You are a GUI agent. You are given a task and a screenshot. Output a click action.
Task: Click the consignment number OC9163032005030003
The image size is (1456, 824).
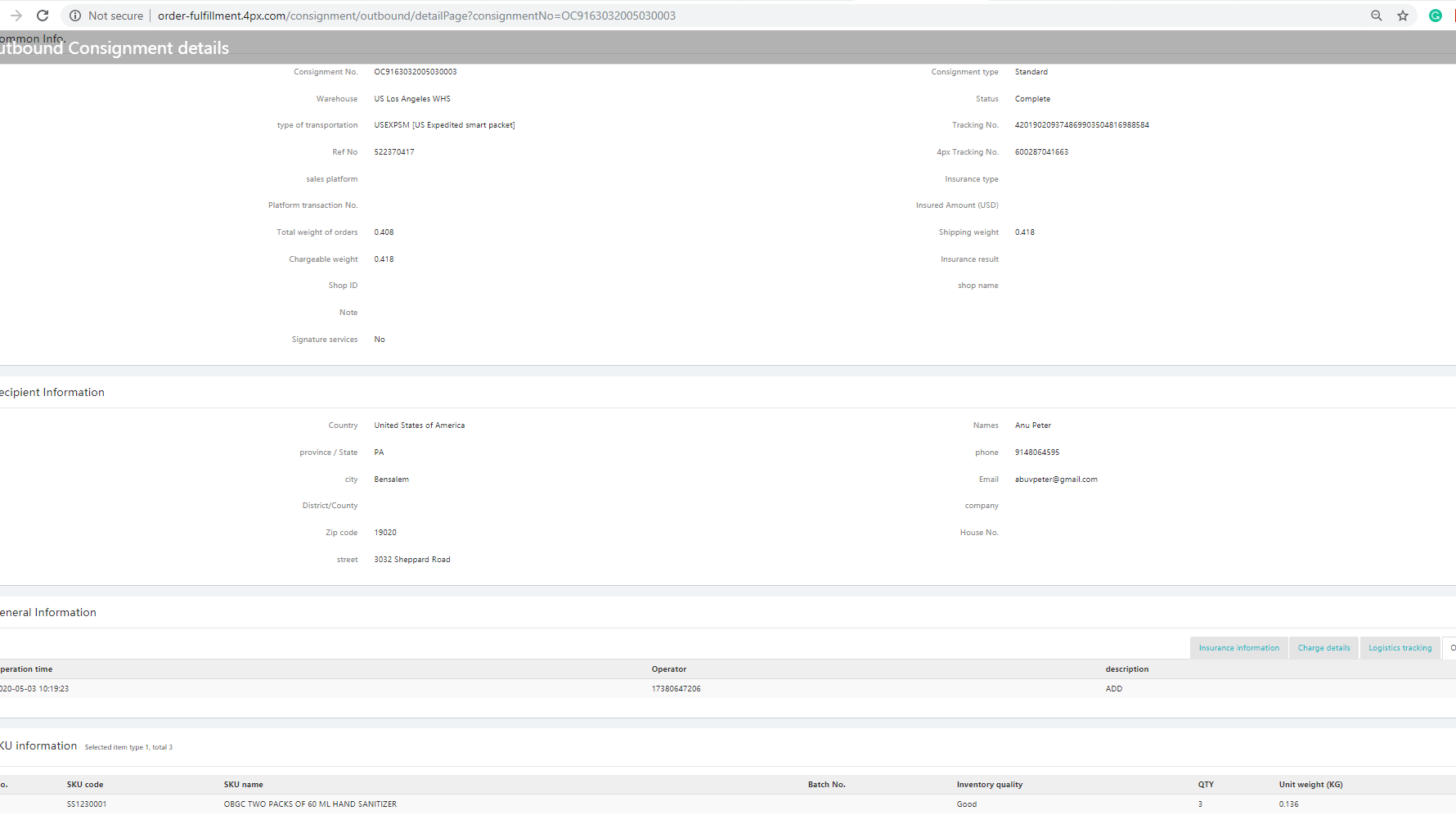tap(416, 72)
